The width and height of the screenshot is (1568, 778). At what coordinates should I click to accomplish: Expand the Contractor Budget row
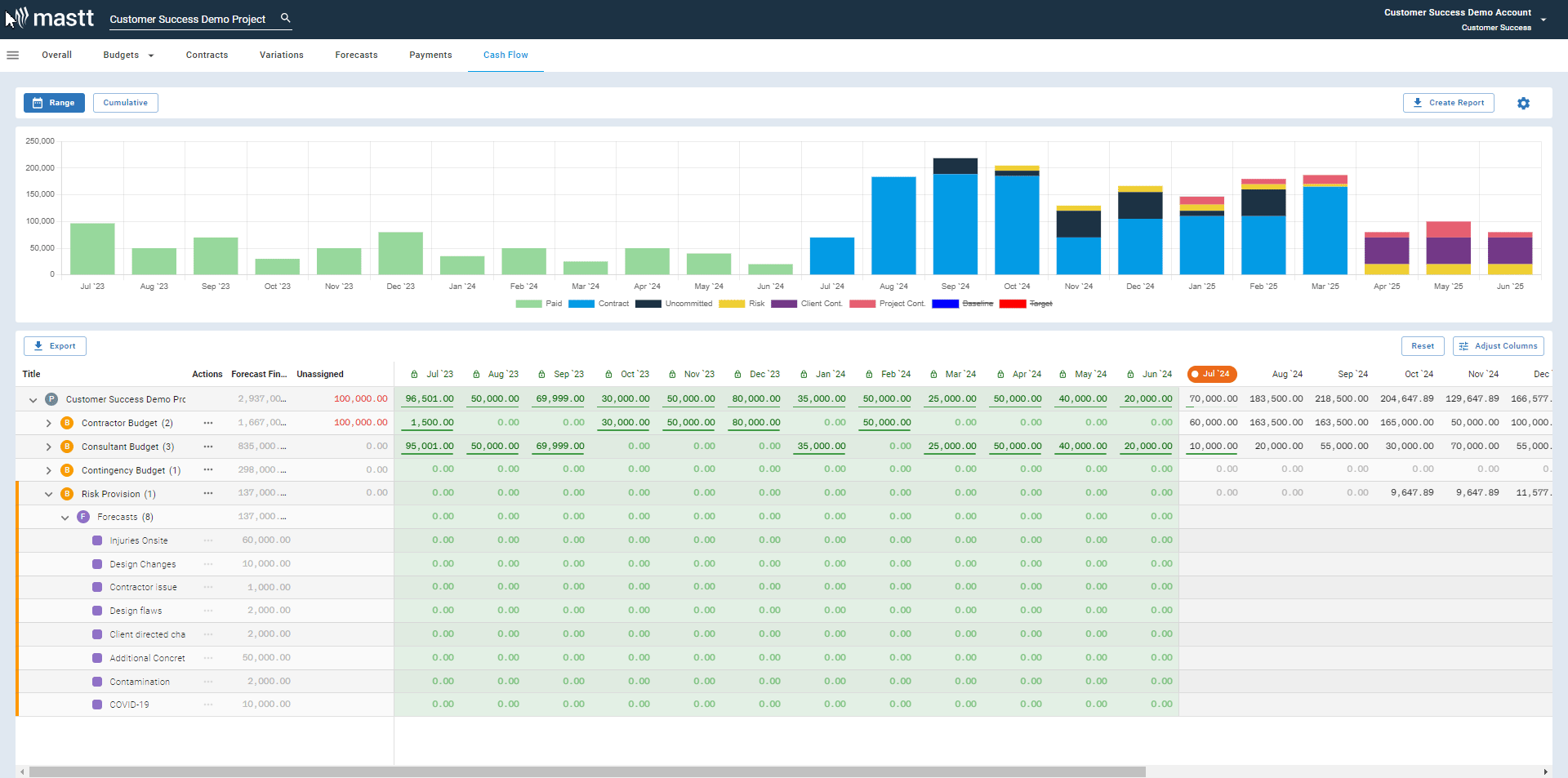(x=48, y=423)
